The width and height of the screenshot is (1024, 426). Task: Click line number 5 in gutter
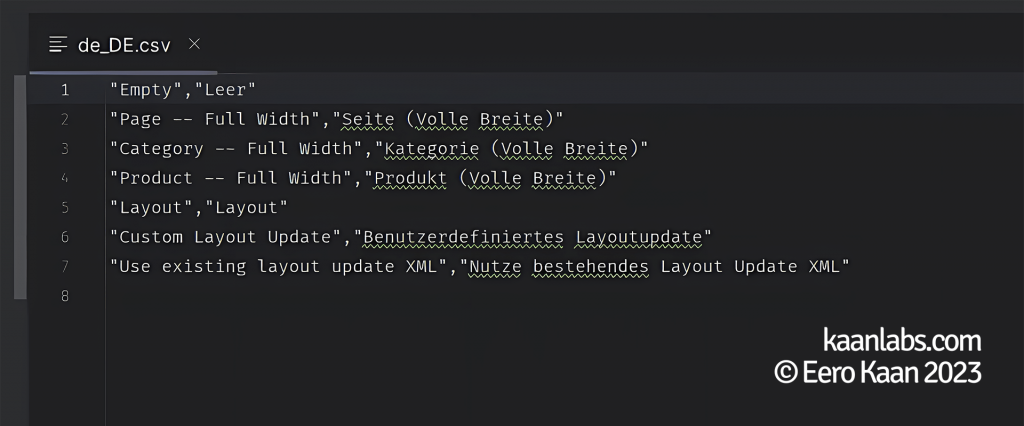65,207
